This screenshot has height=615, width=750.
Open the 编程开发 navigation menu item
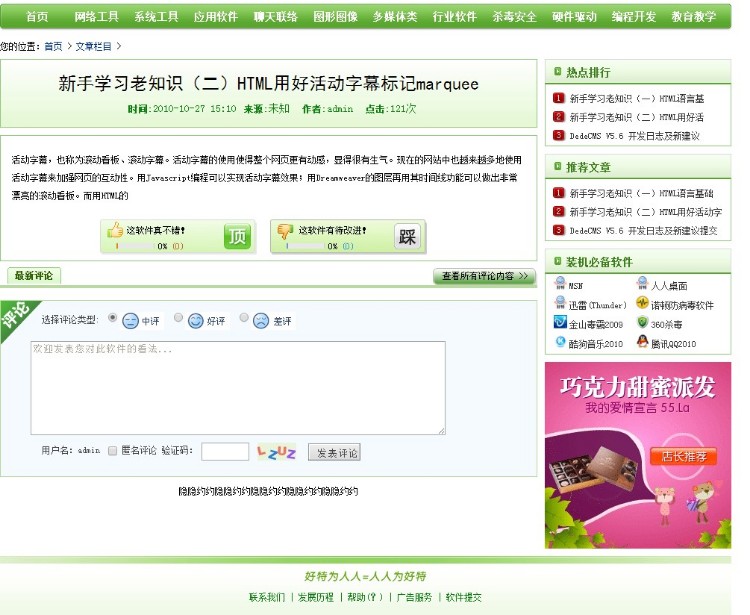[634, 17]
